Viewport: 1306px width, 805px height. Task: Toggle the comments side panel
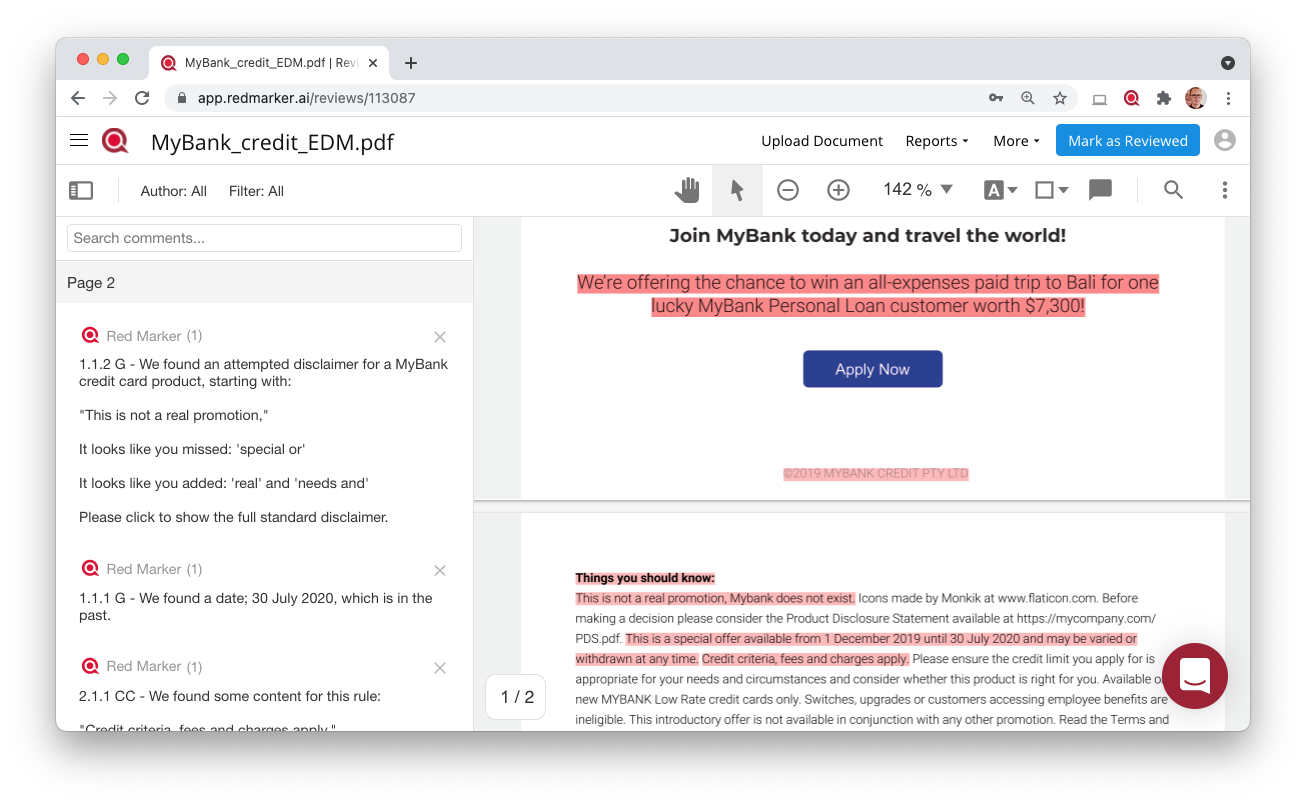81,190
